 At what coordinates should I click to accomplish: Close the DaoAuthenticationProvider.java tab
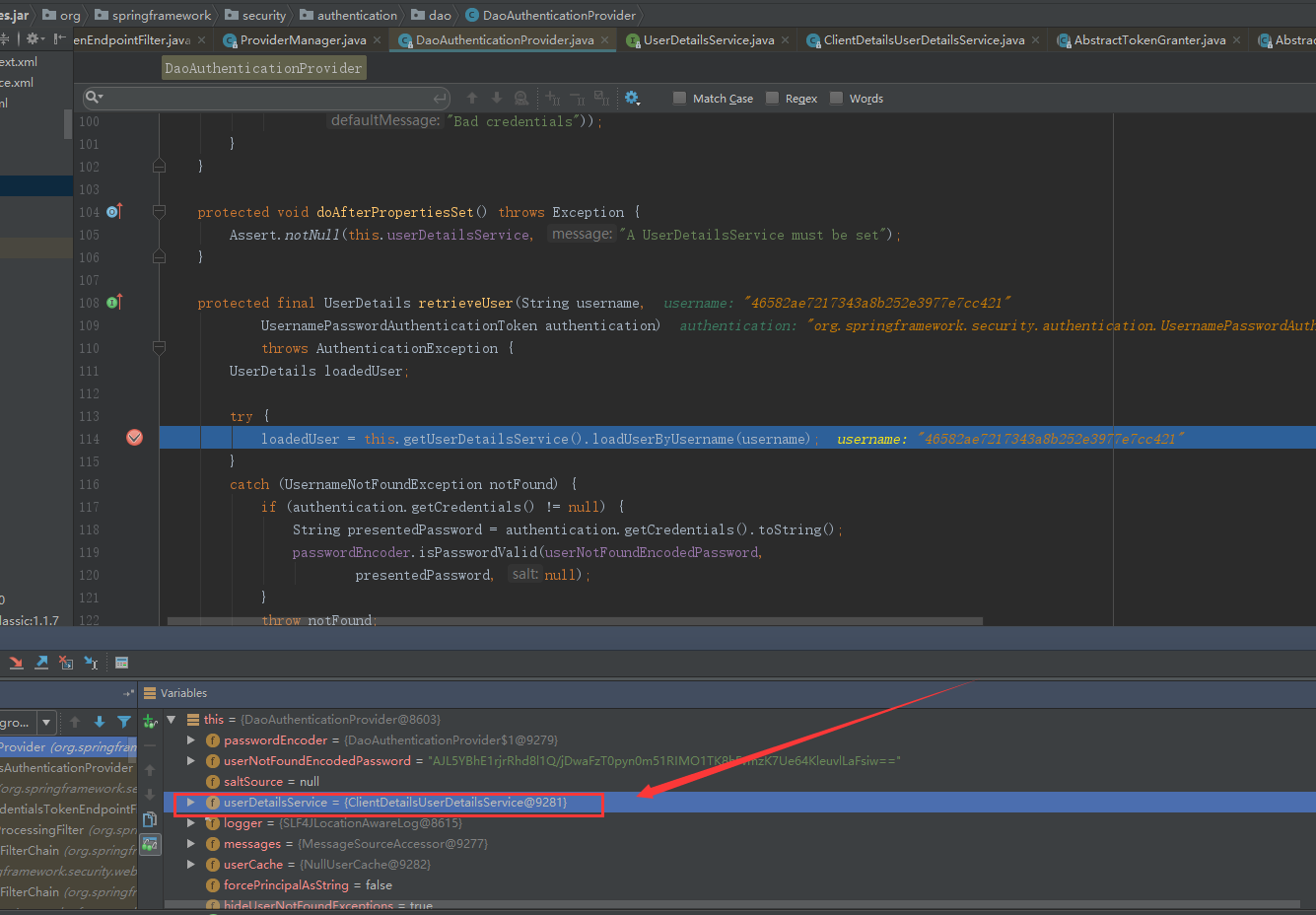point(604,40)
